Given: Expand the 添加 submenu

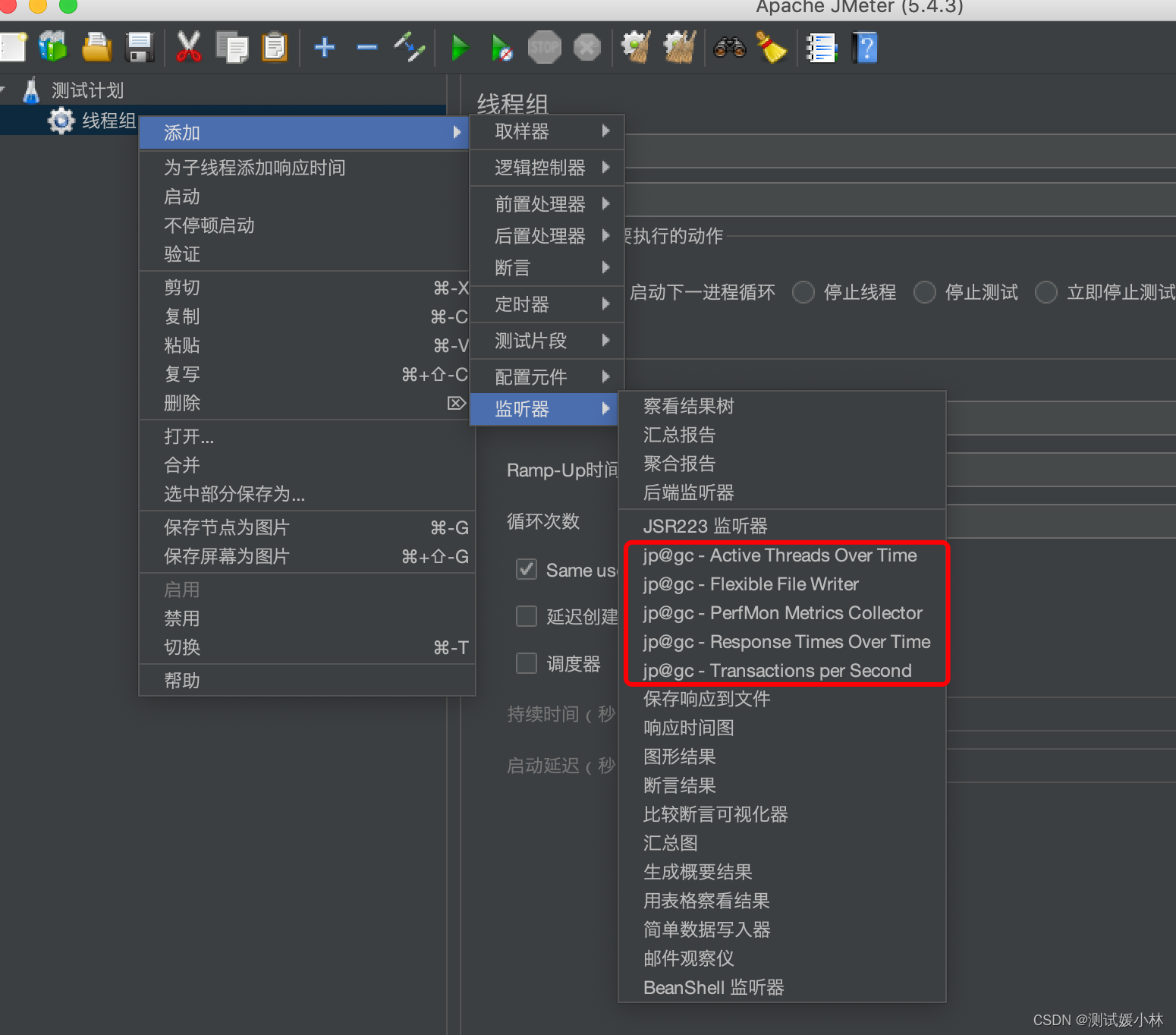Looking at the screenshot, I should (x=303, y=133).
